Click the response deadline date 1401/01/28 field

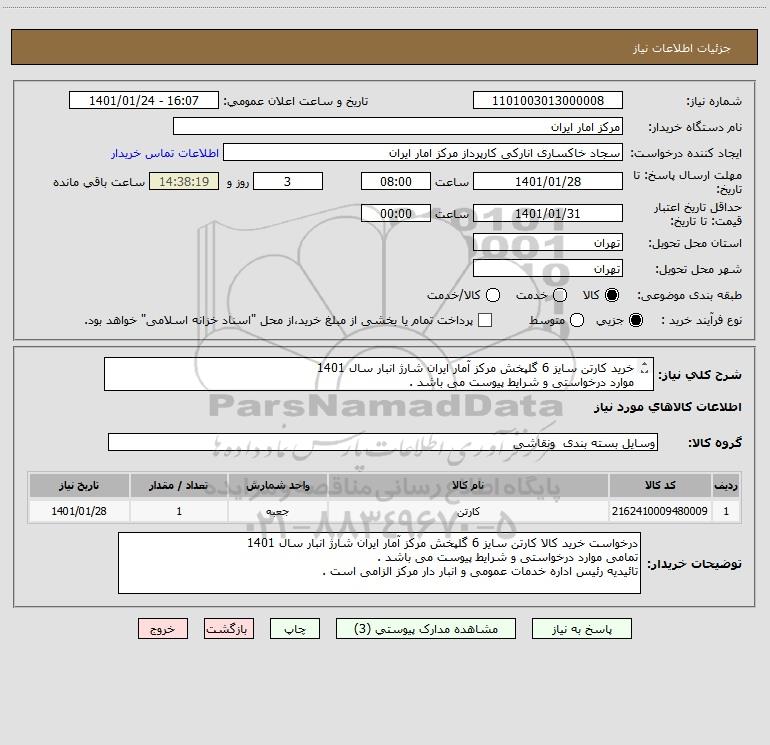point(548,181)
